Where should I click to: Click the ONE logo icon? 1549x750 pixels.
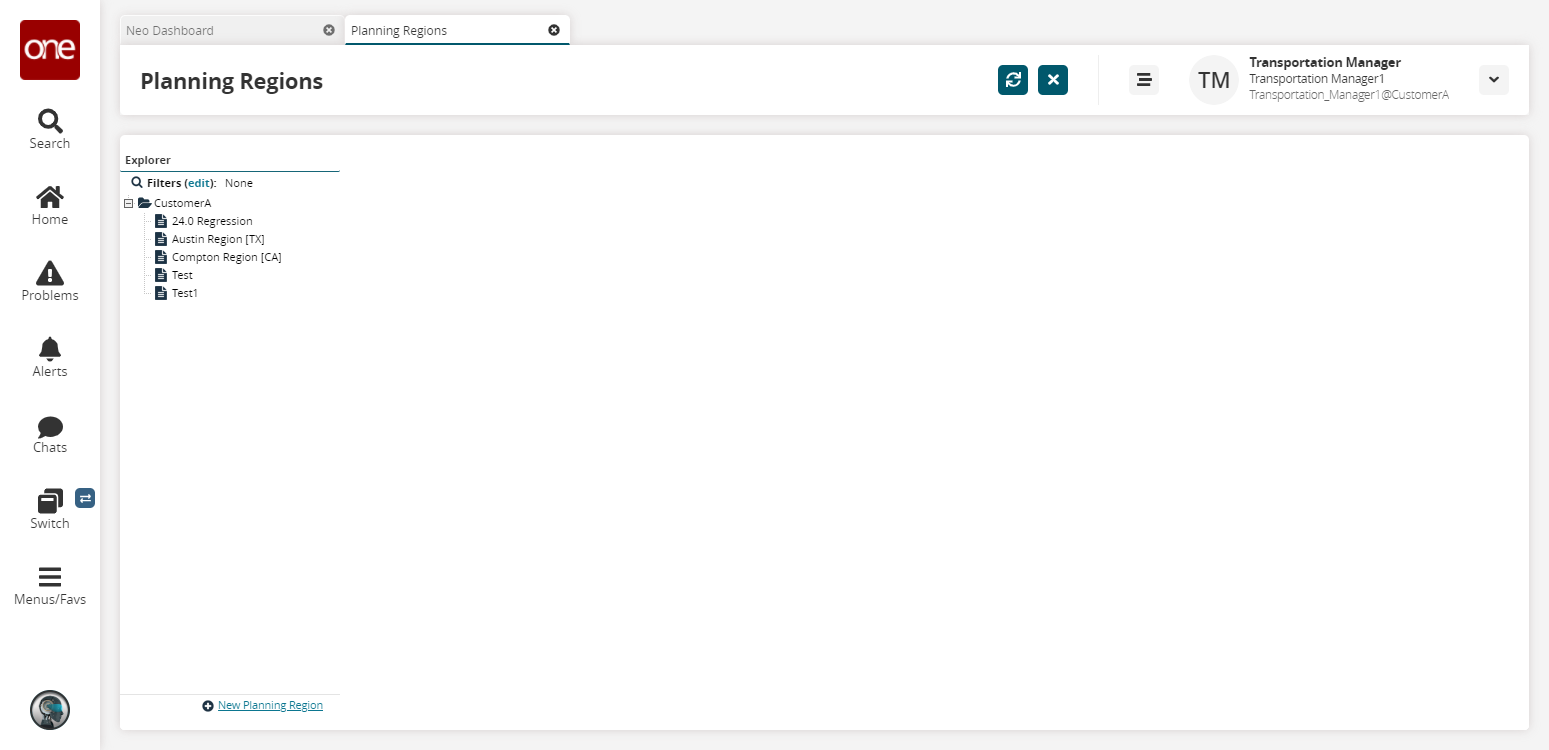pos(50,50)
